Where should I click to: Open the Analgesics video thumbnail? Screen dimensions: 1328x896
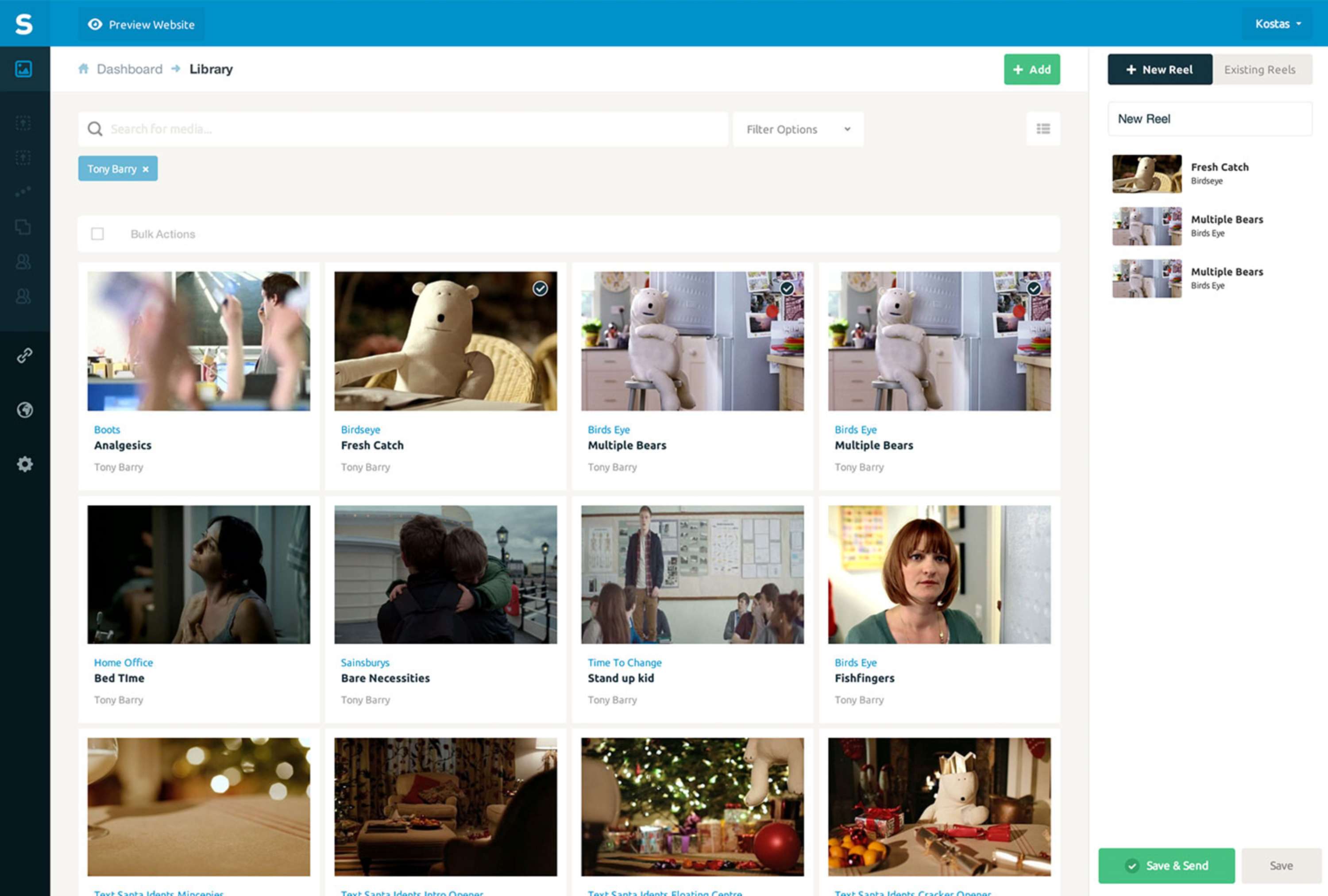pos(199,341)
